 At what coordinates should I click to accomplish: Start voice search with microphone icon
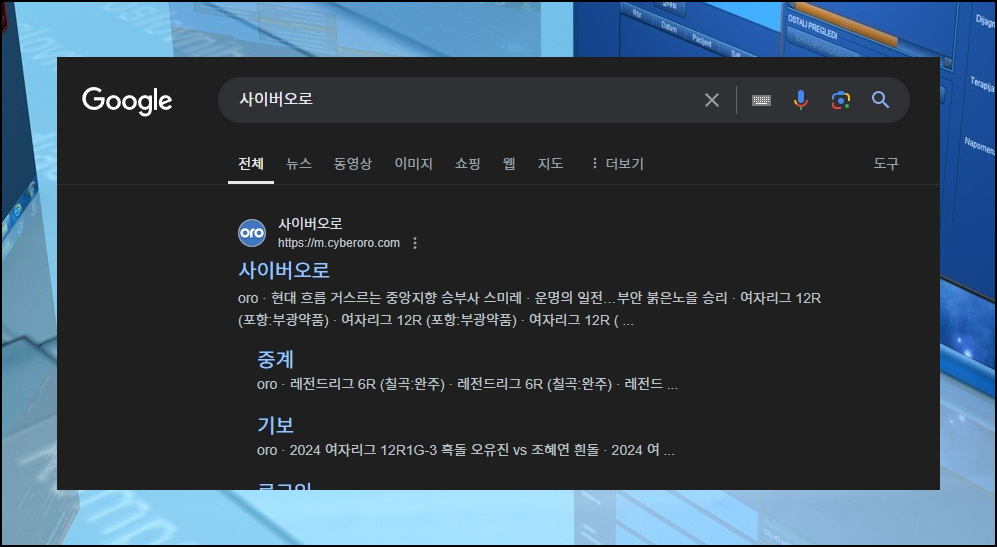pyautogui.click(x=801, y=100)
